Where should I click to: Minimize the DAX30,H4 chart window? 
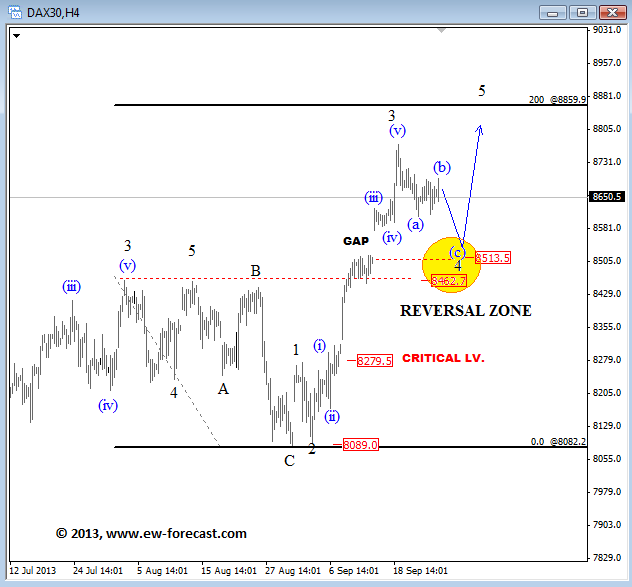pos(553,13)
